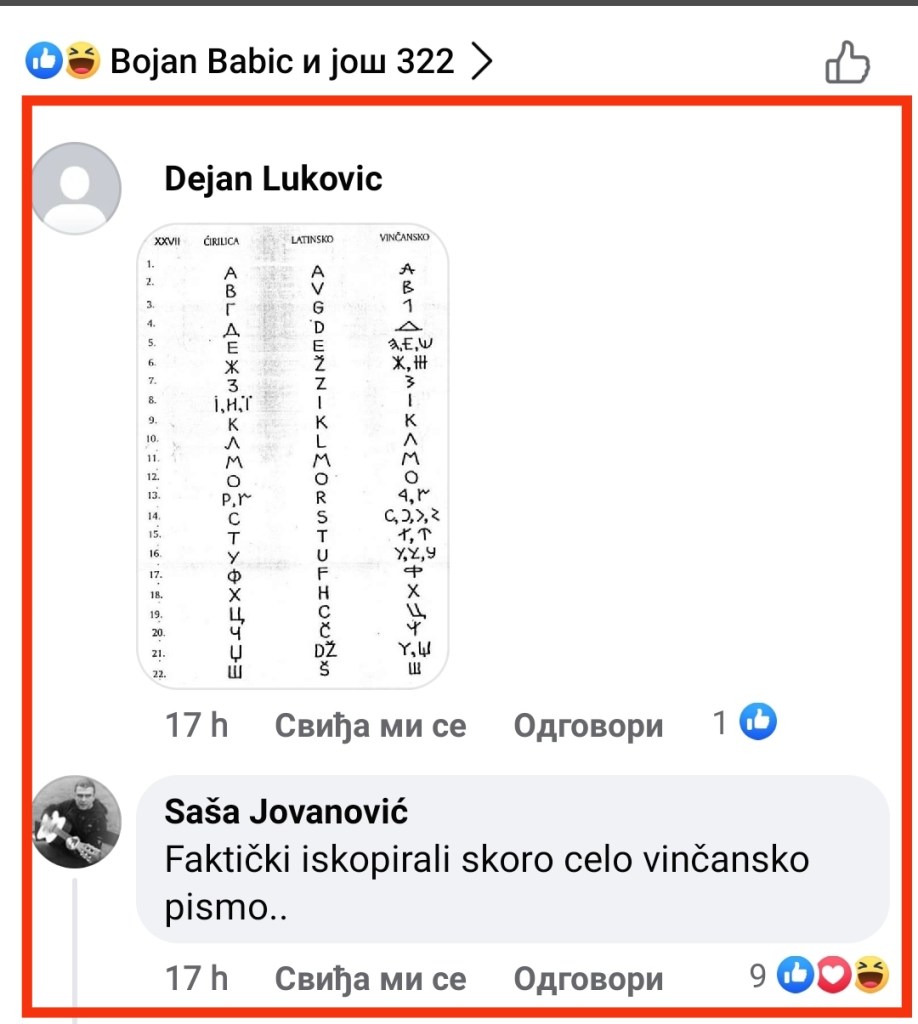Viewport: 918px width, 1024px height.
Task: Tap the blue like icon on Saša's reply
Action: point(797,975)
